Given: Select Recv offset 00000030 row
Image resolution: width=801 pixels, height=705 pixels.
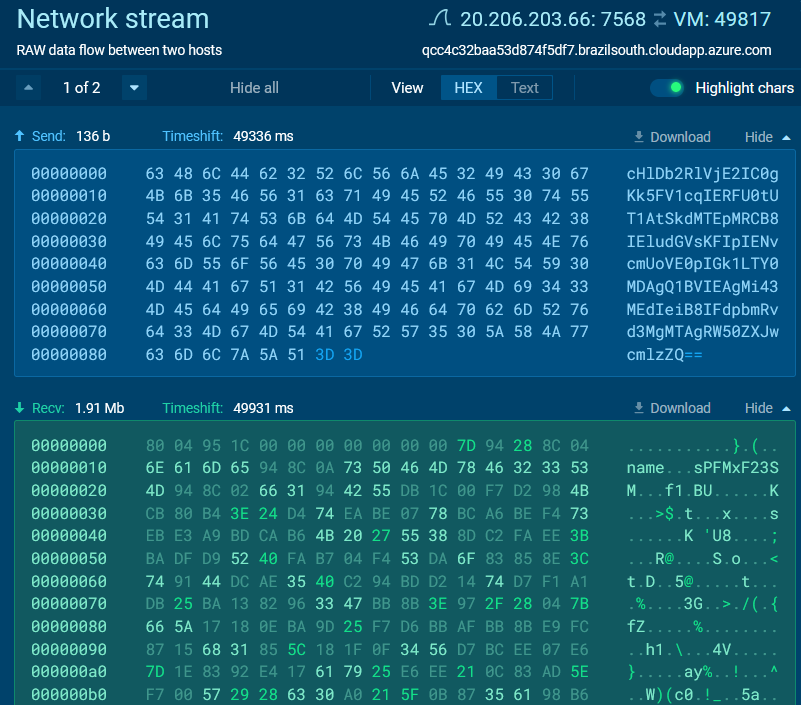Looking at the screenshot, I should coord(405,513).
